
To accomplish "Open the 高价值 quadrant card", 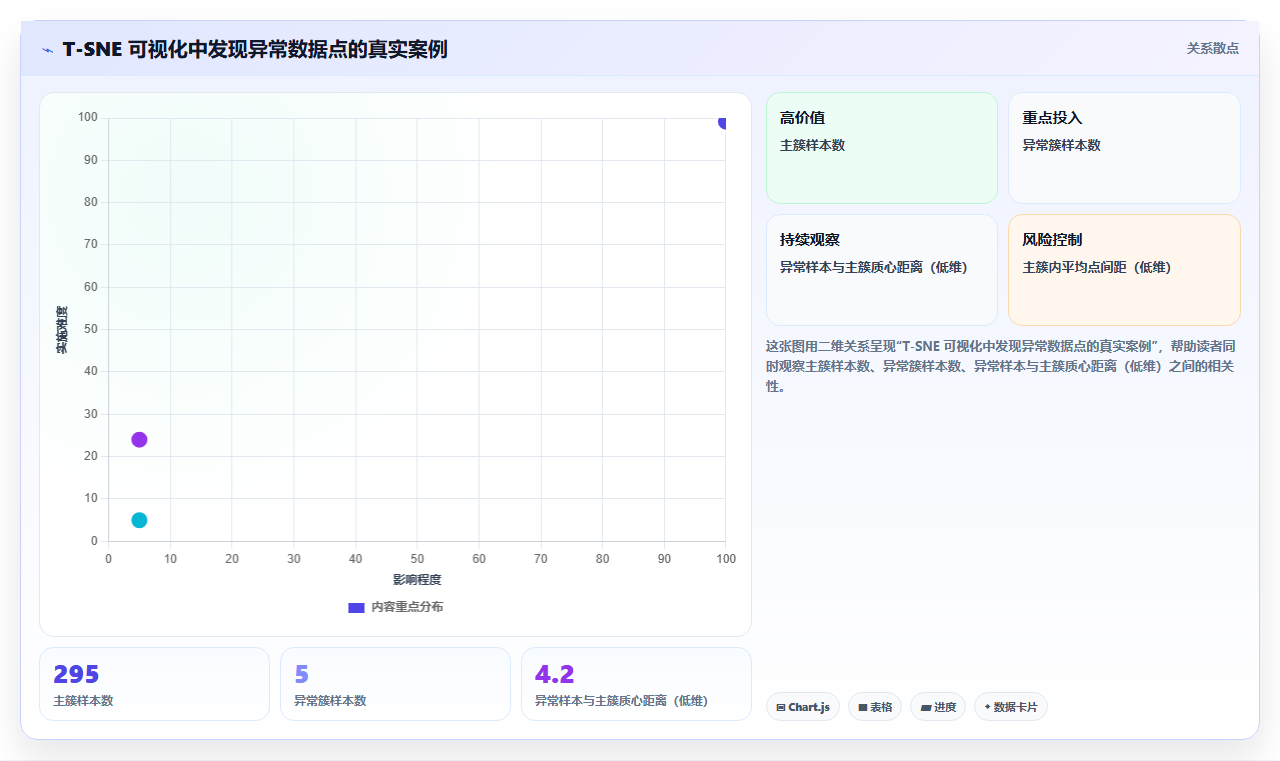I will tap(882, 148).
